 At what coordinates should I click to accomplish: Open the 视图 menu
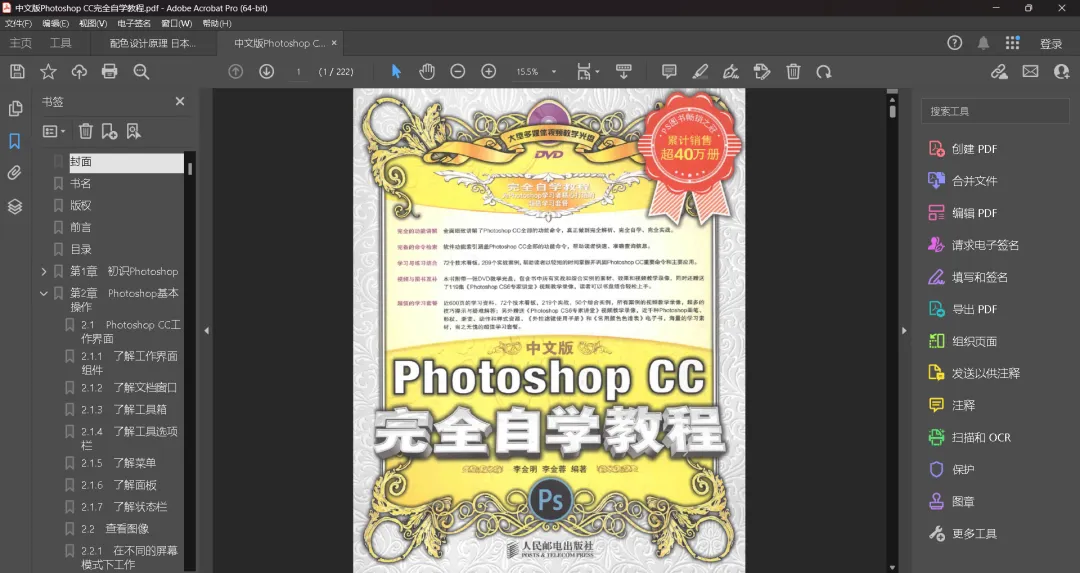(x=93, y=23)
